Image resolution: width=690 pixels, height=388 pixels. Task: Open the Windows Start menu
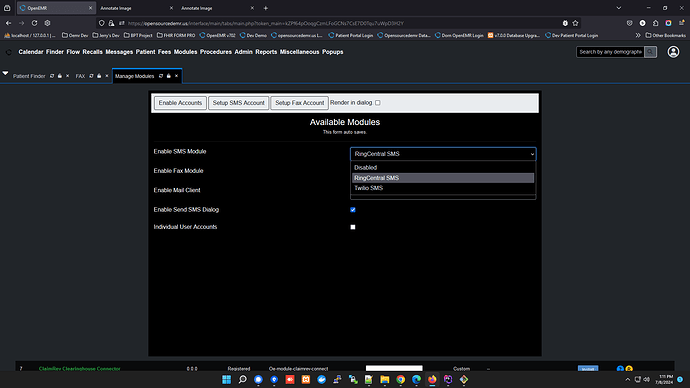click(227, 379)
